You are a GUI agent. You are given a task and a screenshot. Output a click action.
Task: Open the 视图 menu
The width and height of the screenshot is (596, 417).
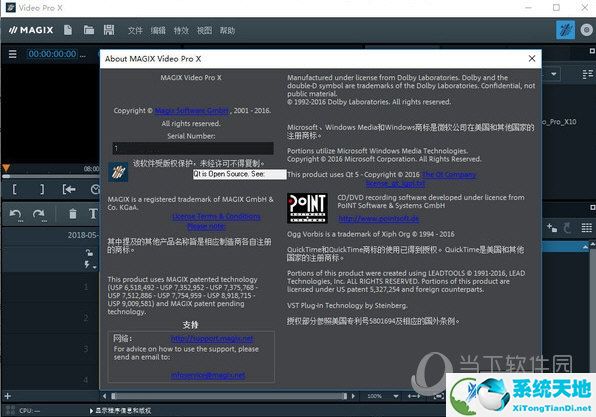pos(204,30)
